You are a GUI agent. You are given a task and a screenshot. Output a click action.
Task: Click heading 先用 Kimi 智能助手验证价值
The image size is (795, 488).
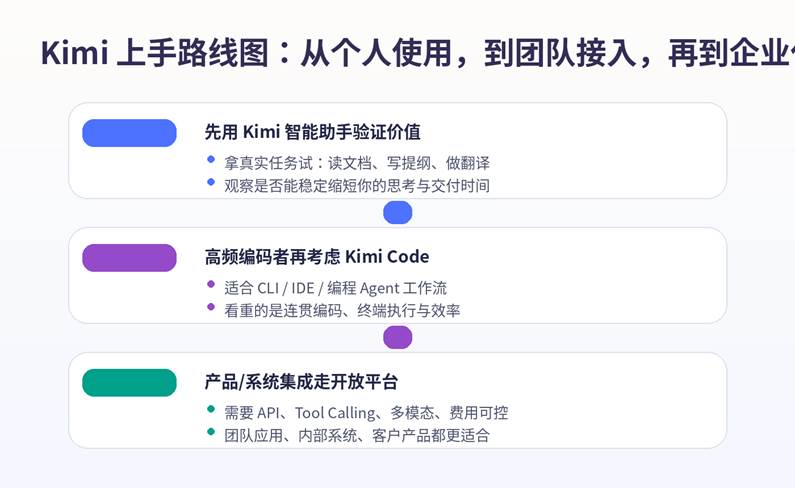(312, 132)
